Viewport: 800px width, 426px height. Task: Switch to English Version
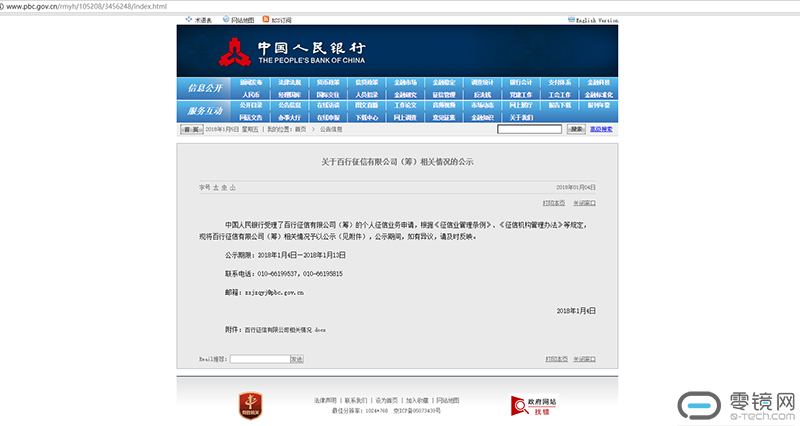[x=592, y=20]
